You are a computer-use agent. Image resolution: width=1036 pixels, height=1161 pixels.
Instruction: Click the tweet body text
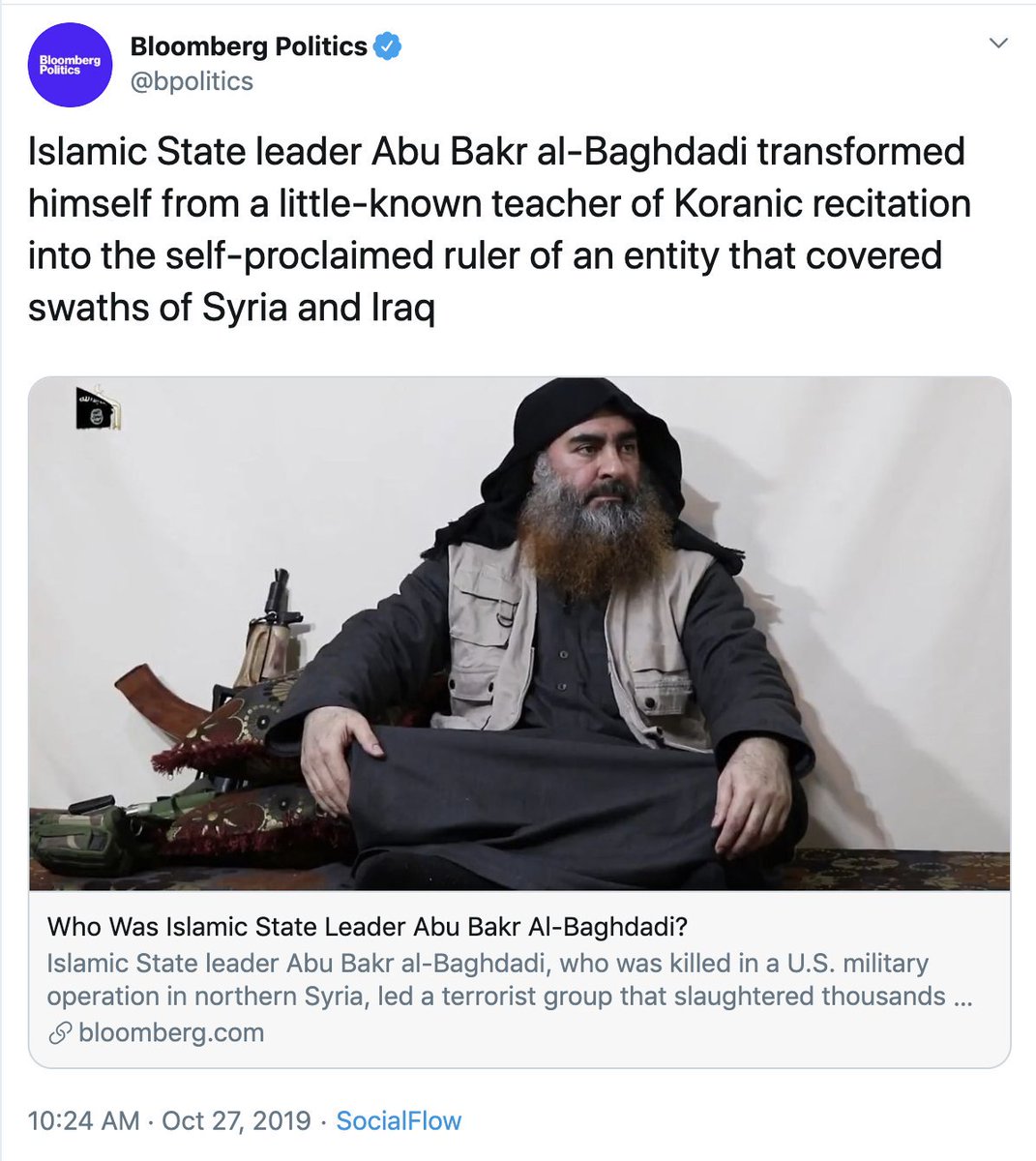tap(499, 229)
